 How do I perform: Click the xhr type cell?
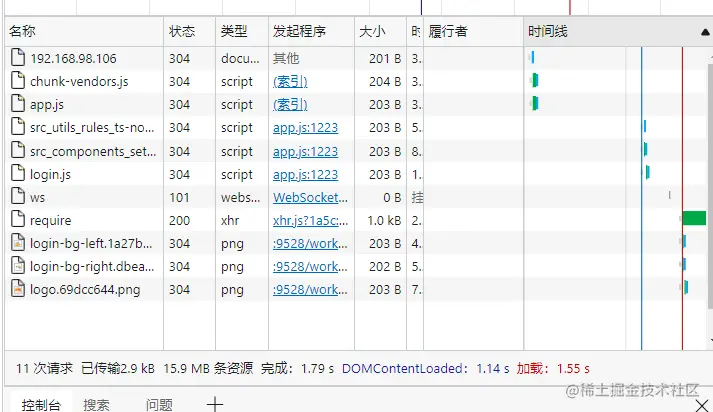coord(230,221)
